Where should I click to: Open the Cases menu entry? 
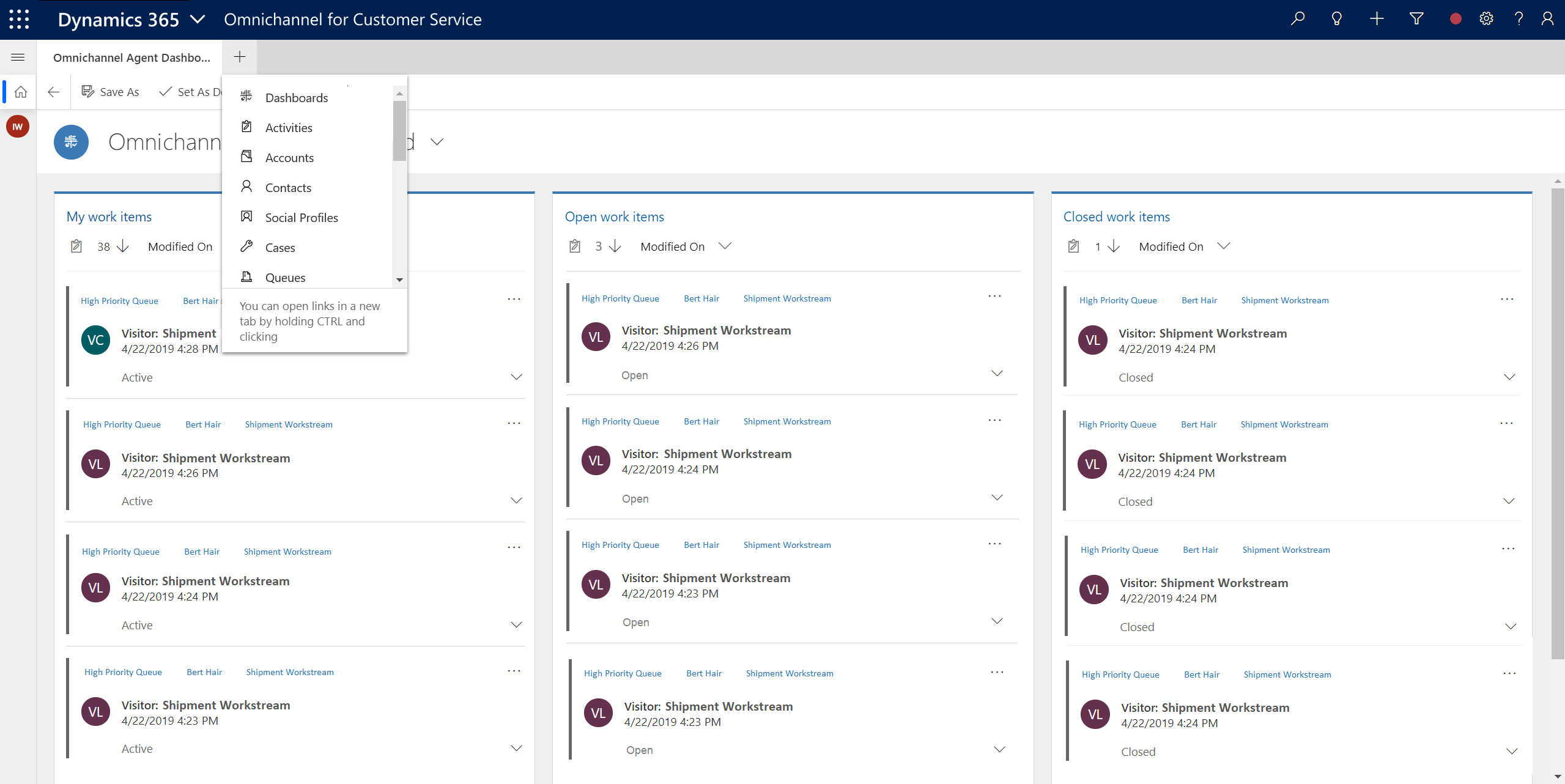pyautogui.click(x=279, y=247)
